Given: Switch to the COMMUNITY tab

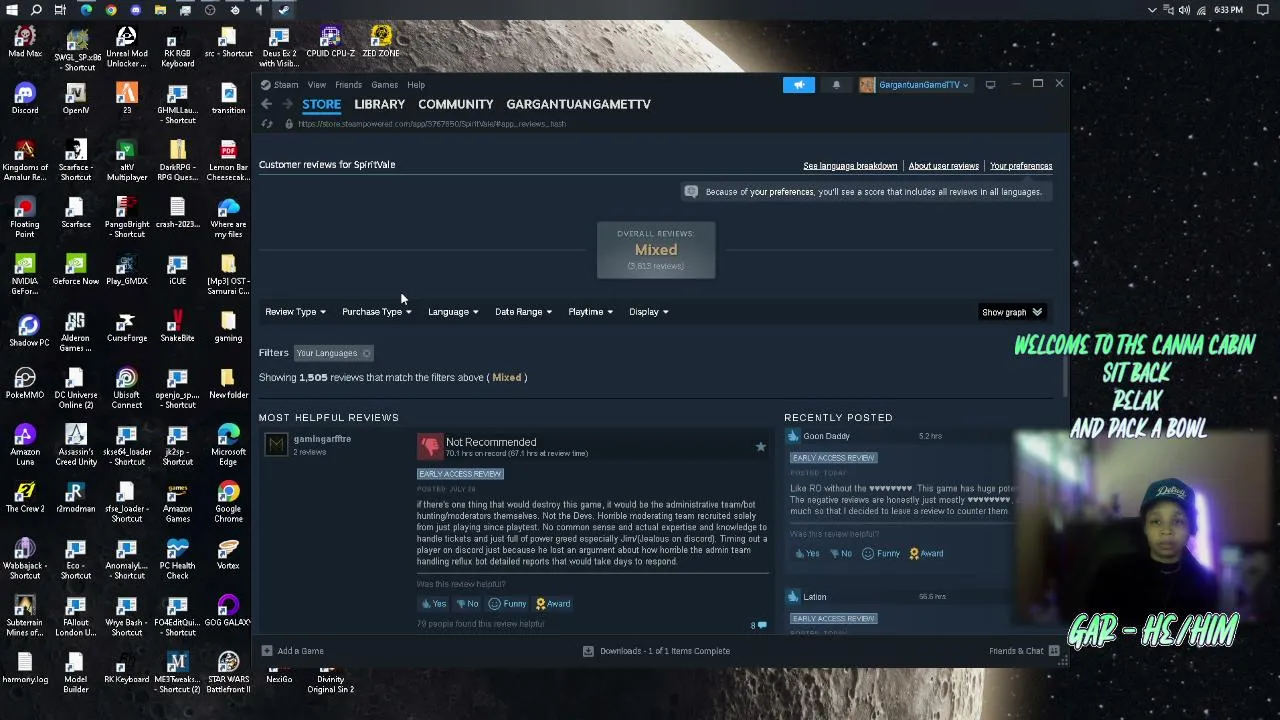Looking at the screenshot, I should tap(456, 104).
